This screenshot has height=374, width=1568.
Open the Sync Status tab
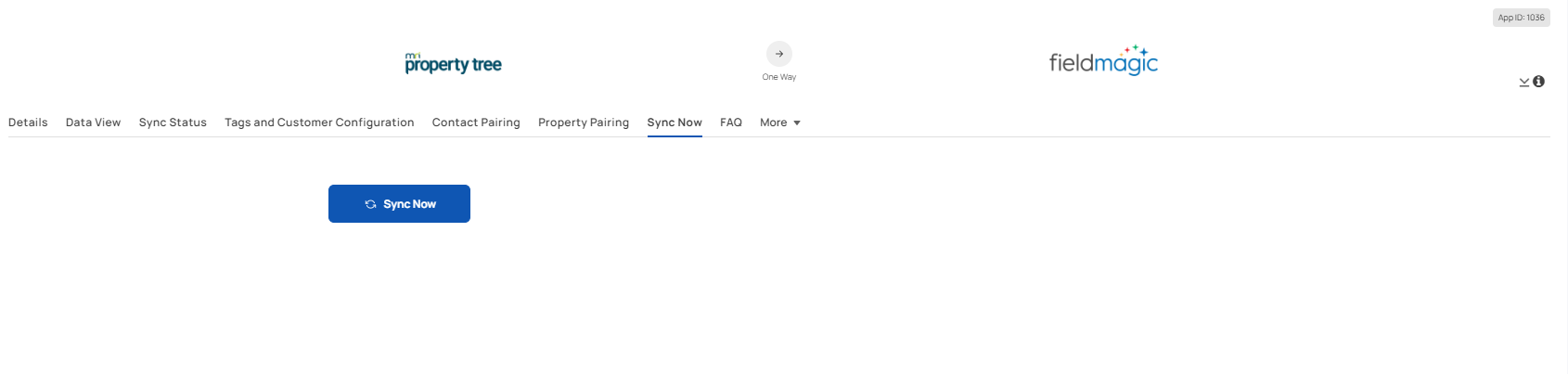pyautogui.click(x=173, y=123)
